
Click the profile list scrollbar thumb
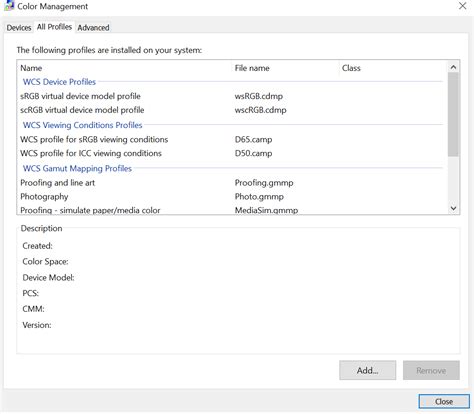453,114
